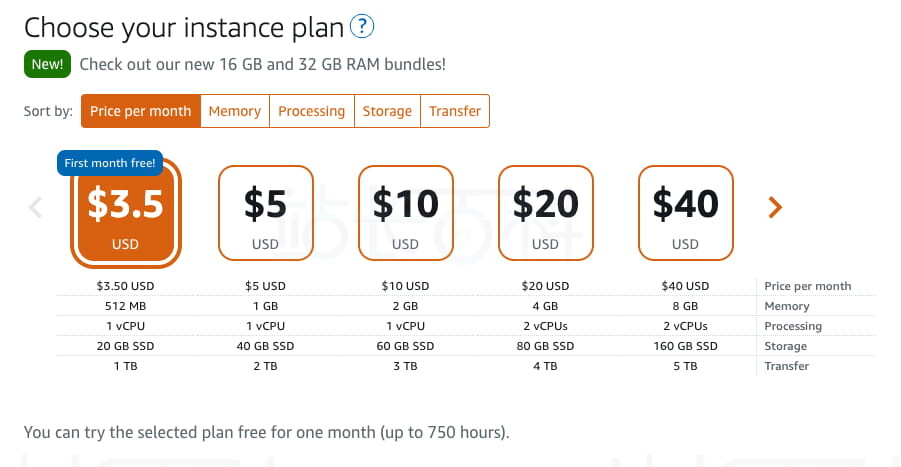Click the 512 MB memory value
The width and height of the screenshot is (901, 467).
125,306
